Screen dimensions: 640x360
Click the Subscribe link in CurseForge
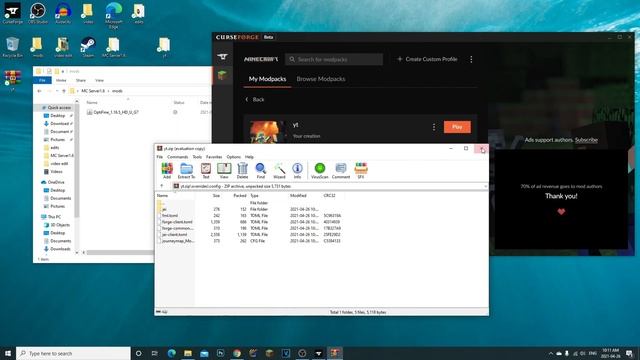tap(586, 140)
